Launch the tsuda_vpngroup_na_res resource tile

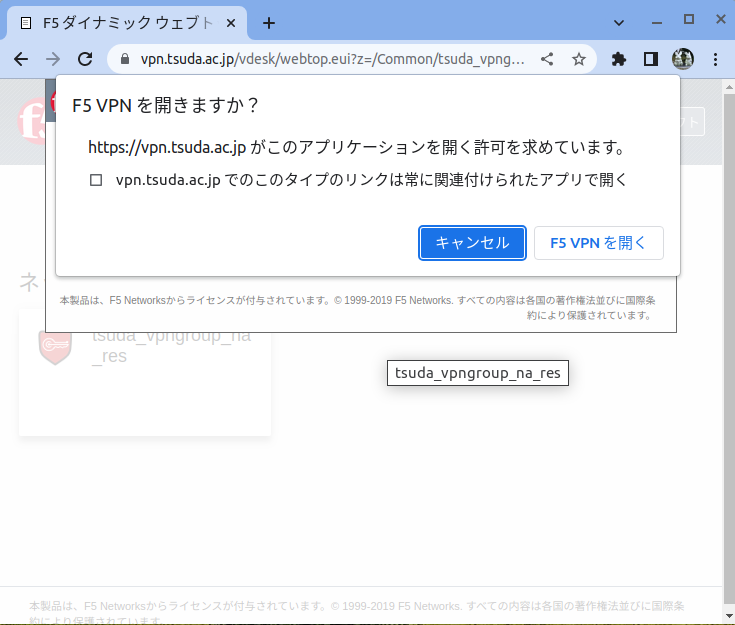(x=144, y=372)
